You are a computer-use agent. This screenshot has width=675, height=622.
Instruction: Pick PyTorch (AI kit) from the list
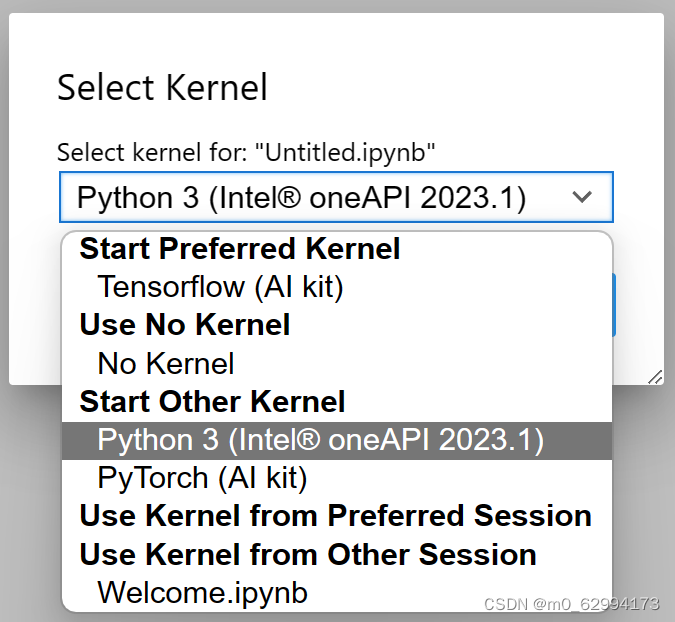pos(202,478)
